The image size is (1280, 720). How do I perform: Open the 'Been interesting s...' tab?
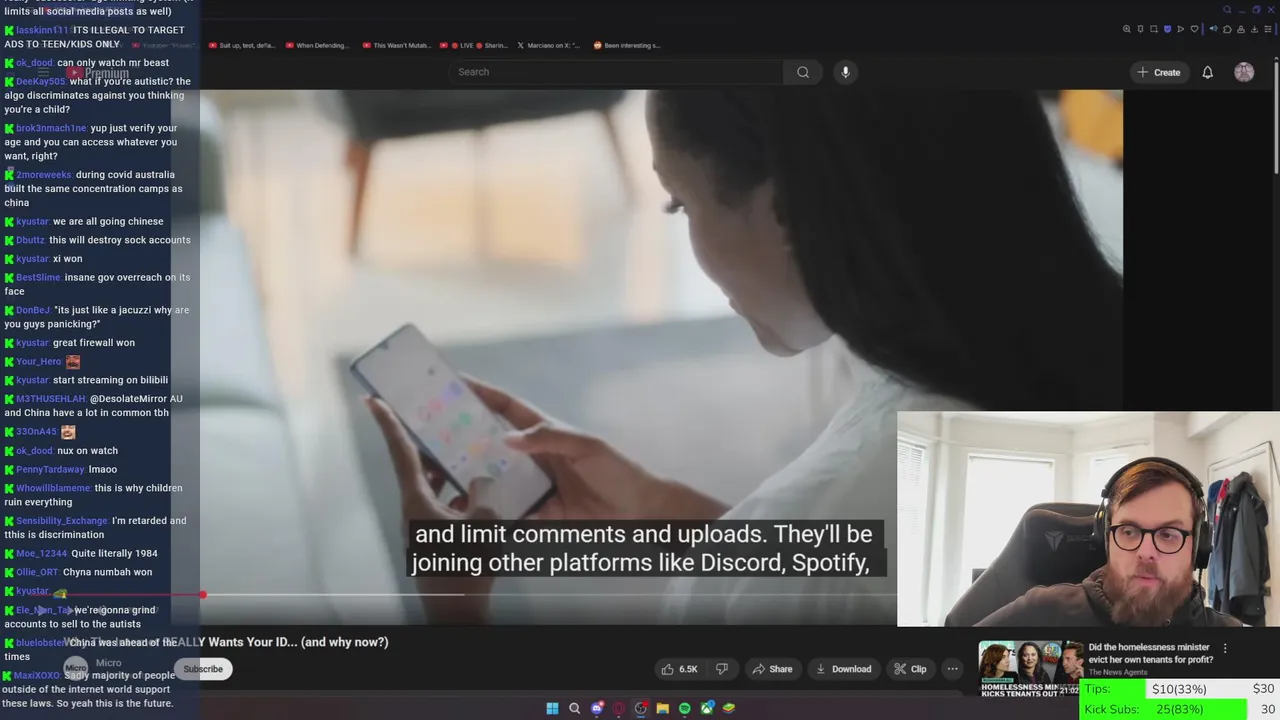[x=627, y=45]
